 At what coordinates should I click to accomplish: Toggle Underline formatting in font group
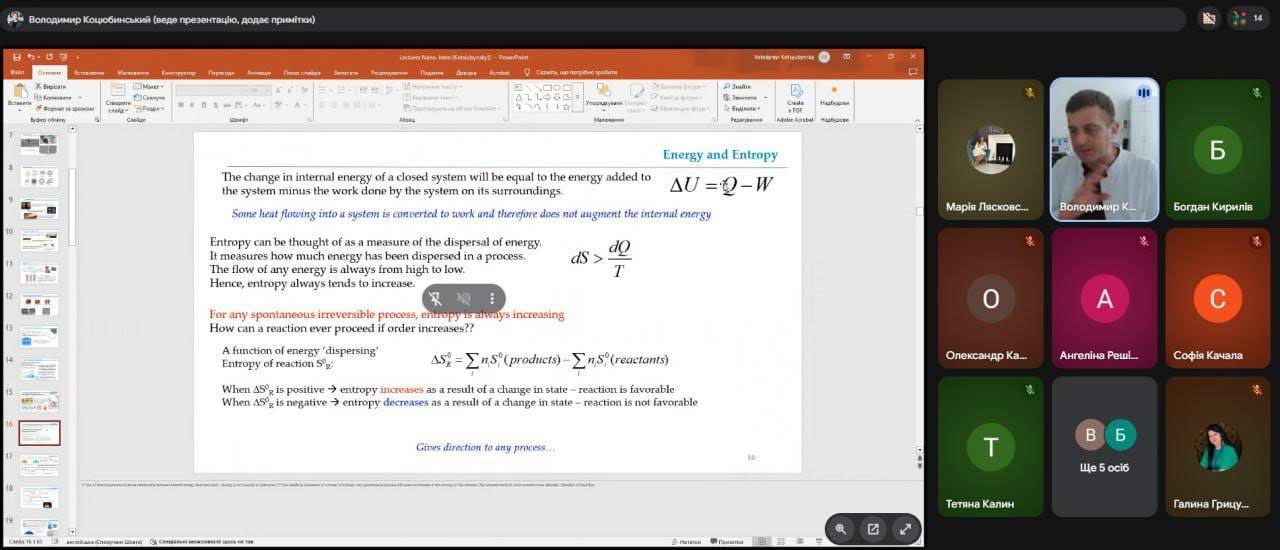(204, 105)
